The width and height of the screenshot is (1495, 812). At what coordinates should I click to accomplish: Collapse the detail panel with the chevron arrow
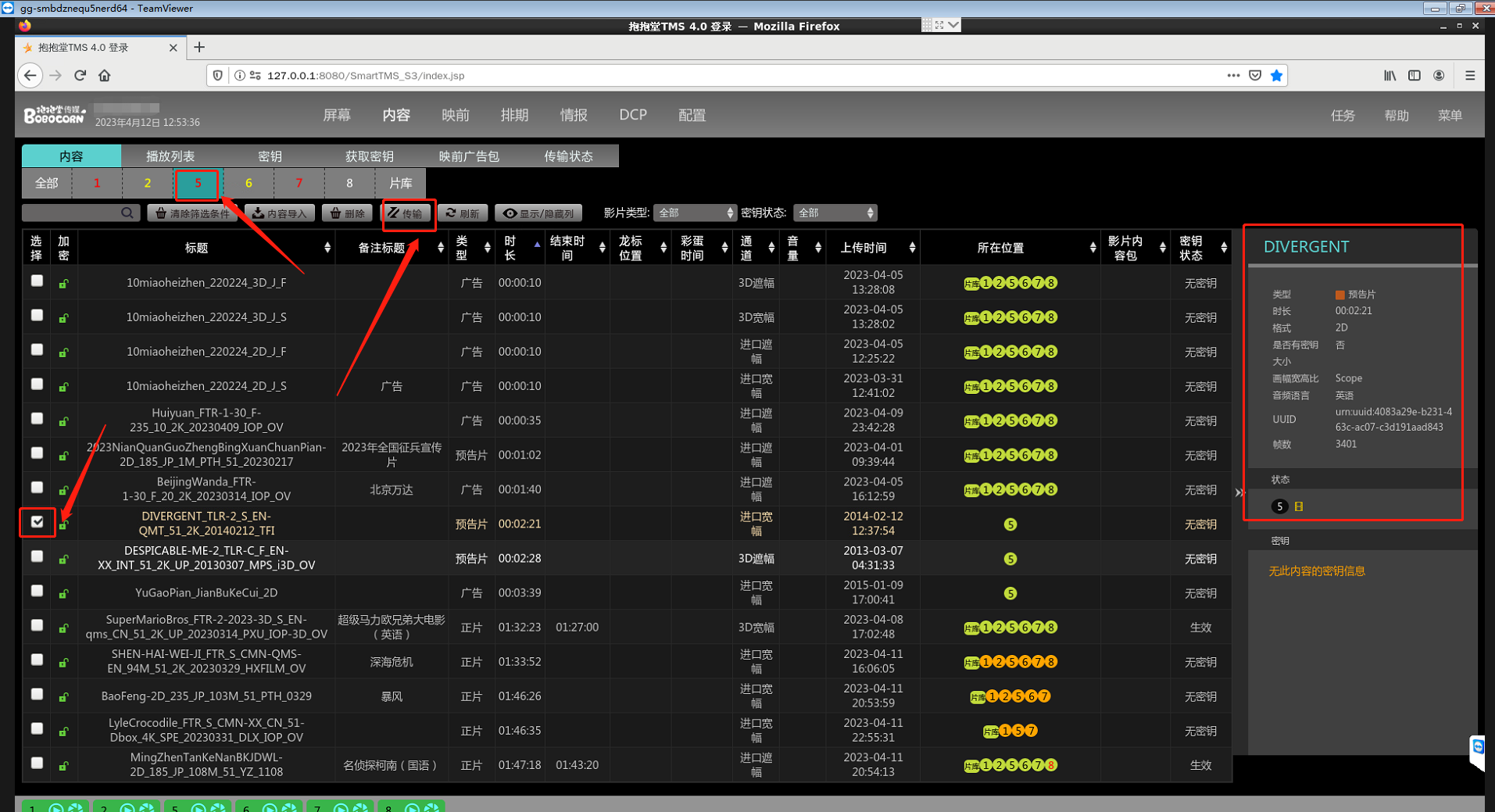1238,492
